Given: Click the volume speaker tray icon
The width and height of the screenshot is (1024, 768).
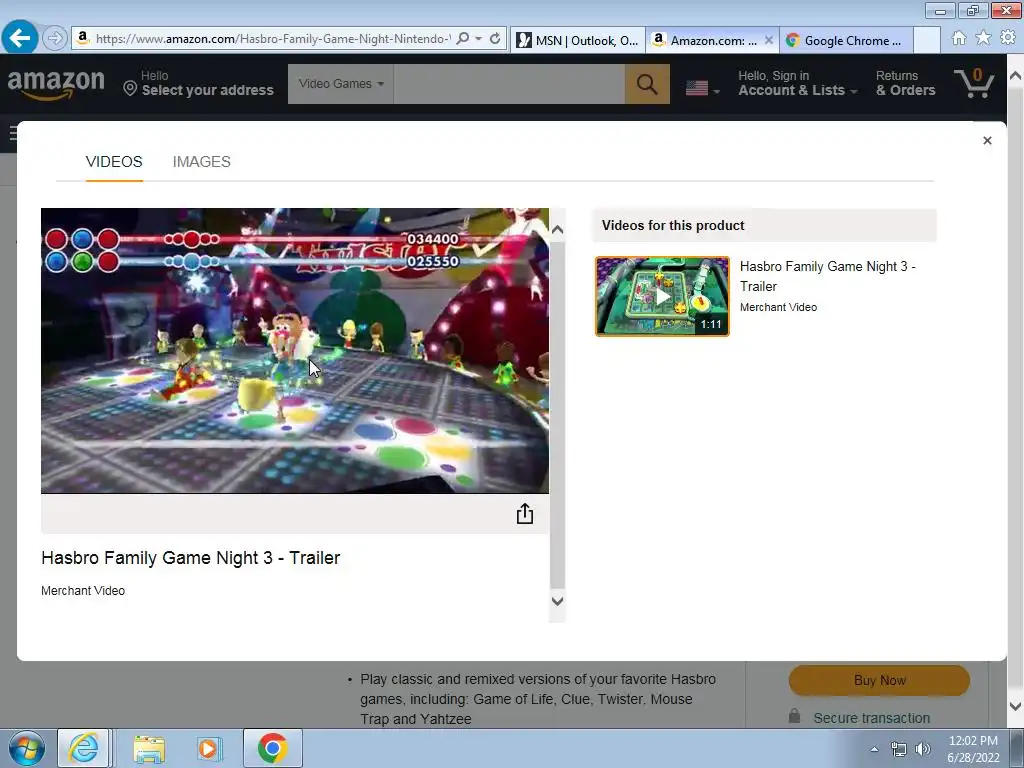Looking at the screenshot, I should 923,749.
